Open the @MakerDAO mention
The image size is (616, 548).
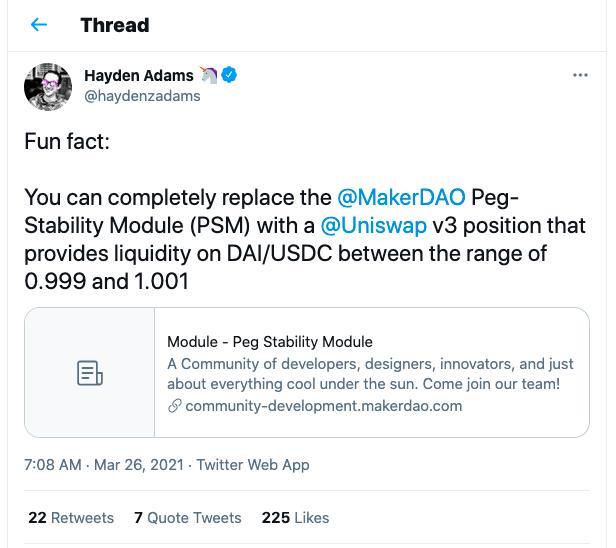pos(401,196)
